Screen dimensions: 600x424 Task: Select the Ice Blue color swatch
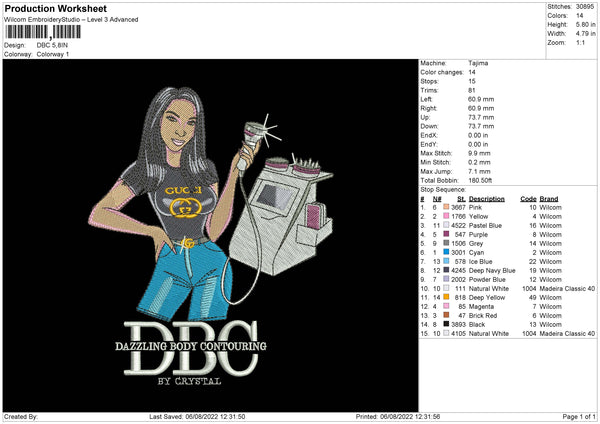pos(446,261)
